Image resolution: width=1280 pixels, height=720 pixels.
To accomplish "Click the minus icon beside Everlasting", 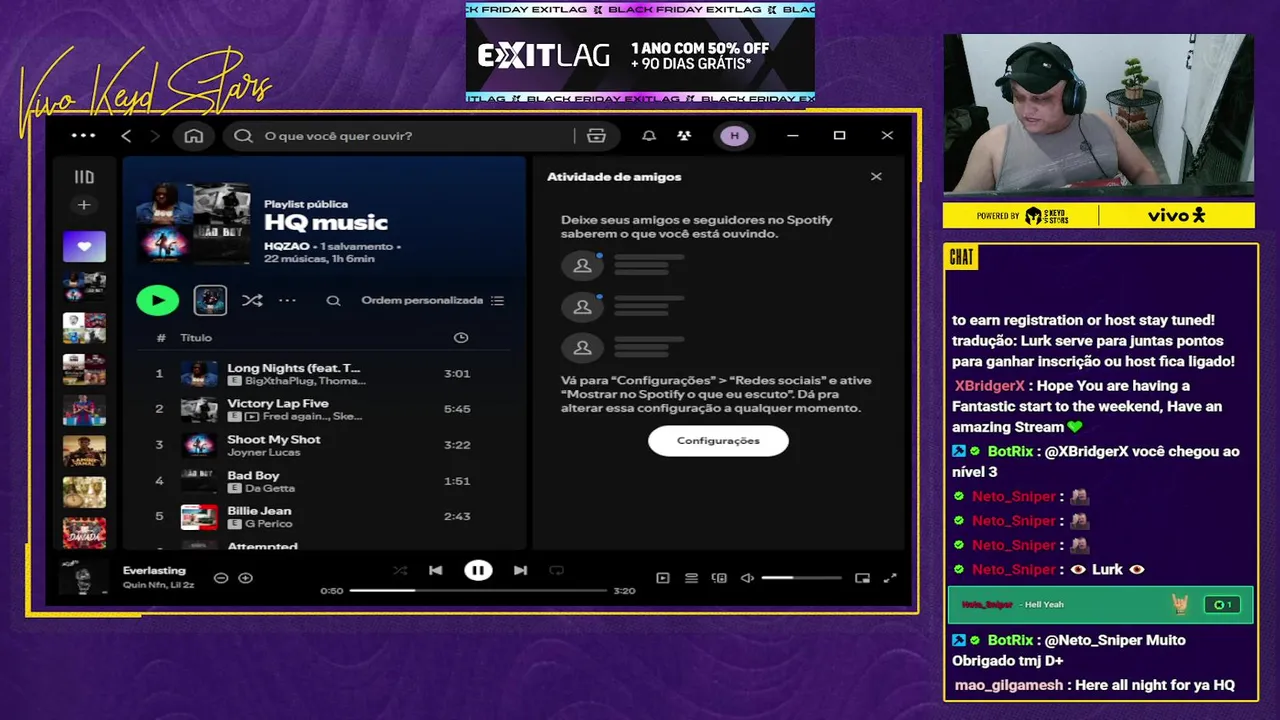I will click(x=221, y=578).
